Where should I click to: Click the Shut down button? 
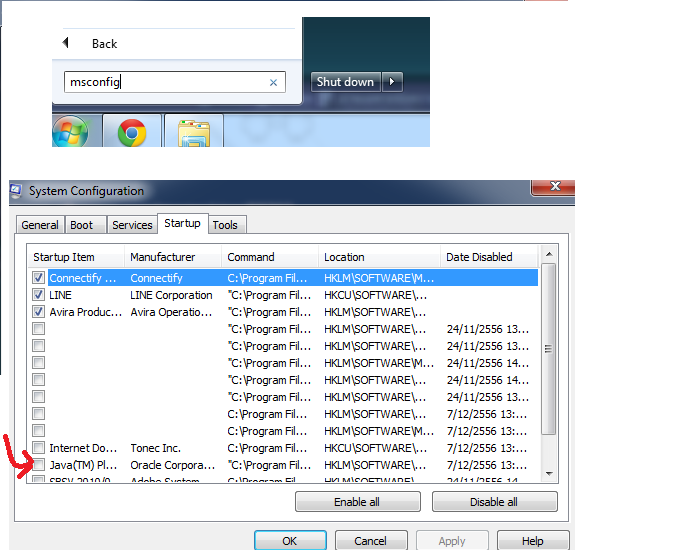coord(345,82)
